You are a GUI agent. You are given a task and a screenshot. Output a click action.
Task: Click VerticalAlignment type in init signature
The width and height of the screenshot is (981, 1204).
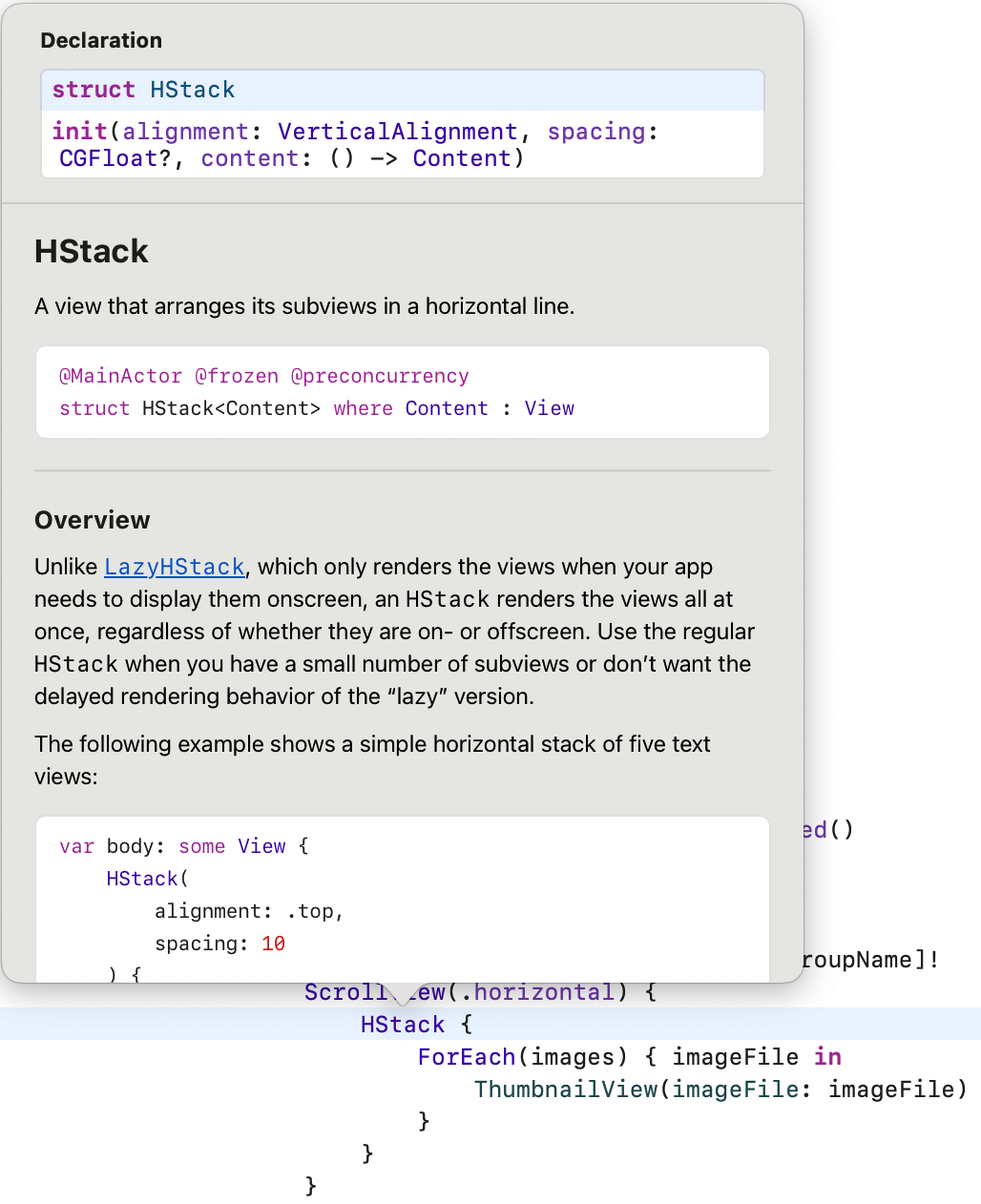397,132
